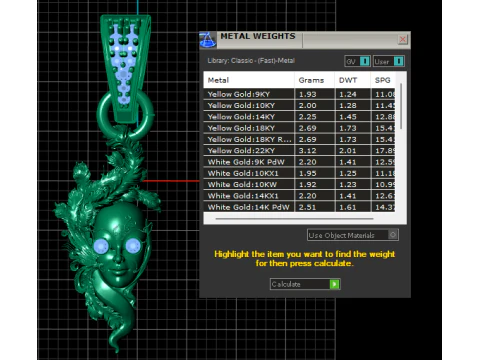The height and width of the screenshot is (360, 480).
Task: Click the Library: Classic - (Fast)-Metal label
Action: coord(251,61)
